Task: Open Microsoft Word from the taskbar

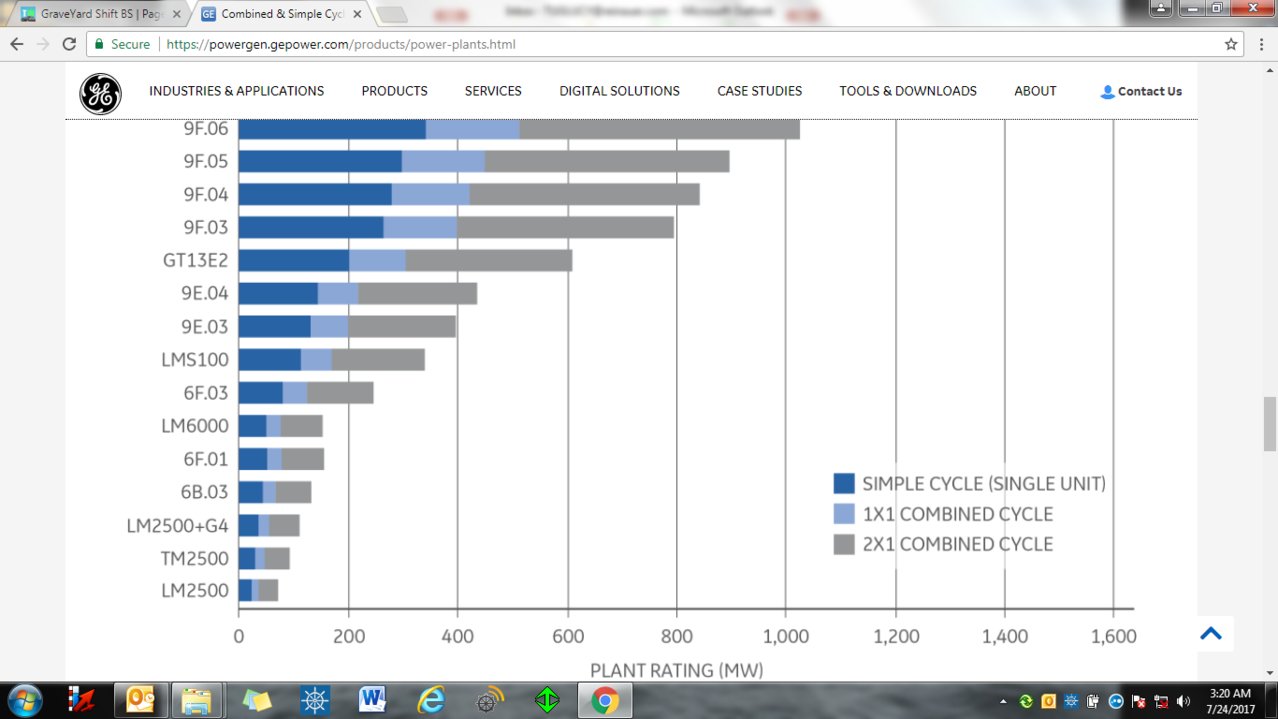Action: (372, 700)
